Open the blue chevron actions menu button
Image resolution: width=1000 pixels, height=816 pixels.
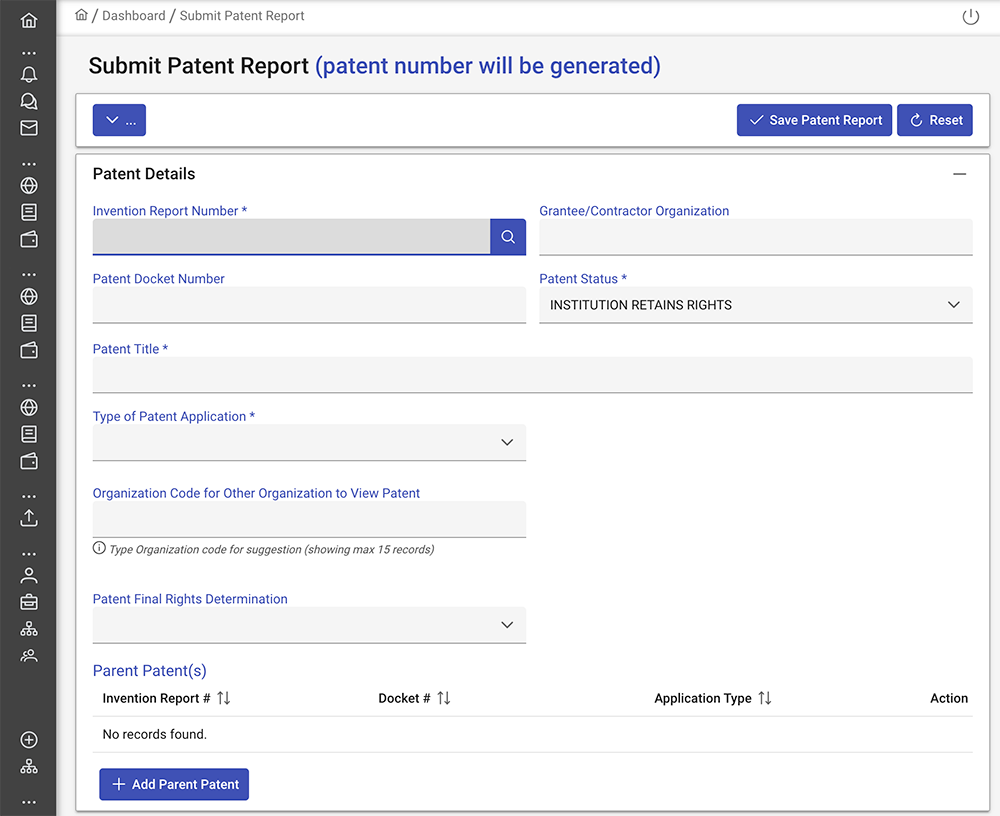[119, 120]
